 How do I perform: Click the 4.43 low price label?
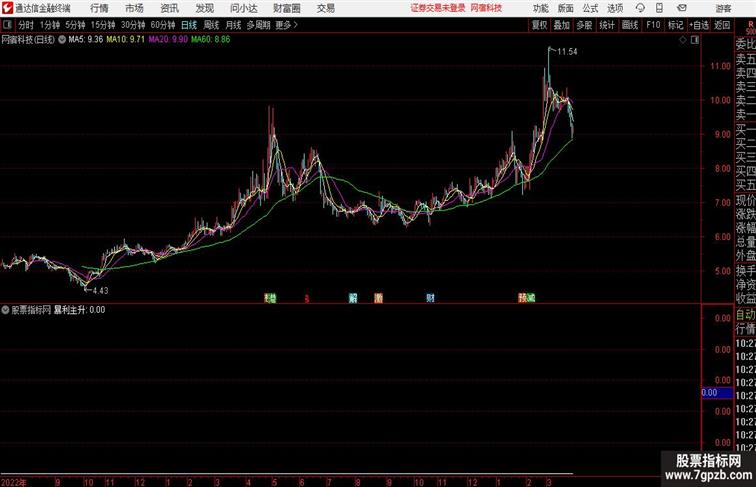[x=100, y=290]
